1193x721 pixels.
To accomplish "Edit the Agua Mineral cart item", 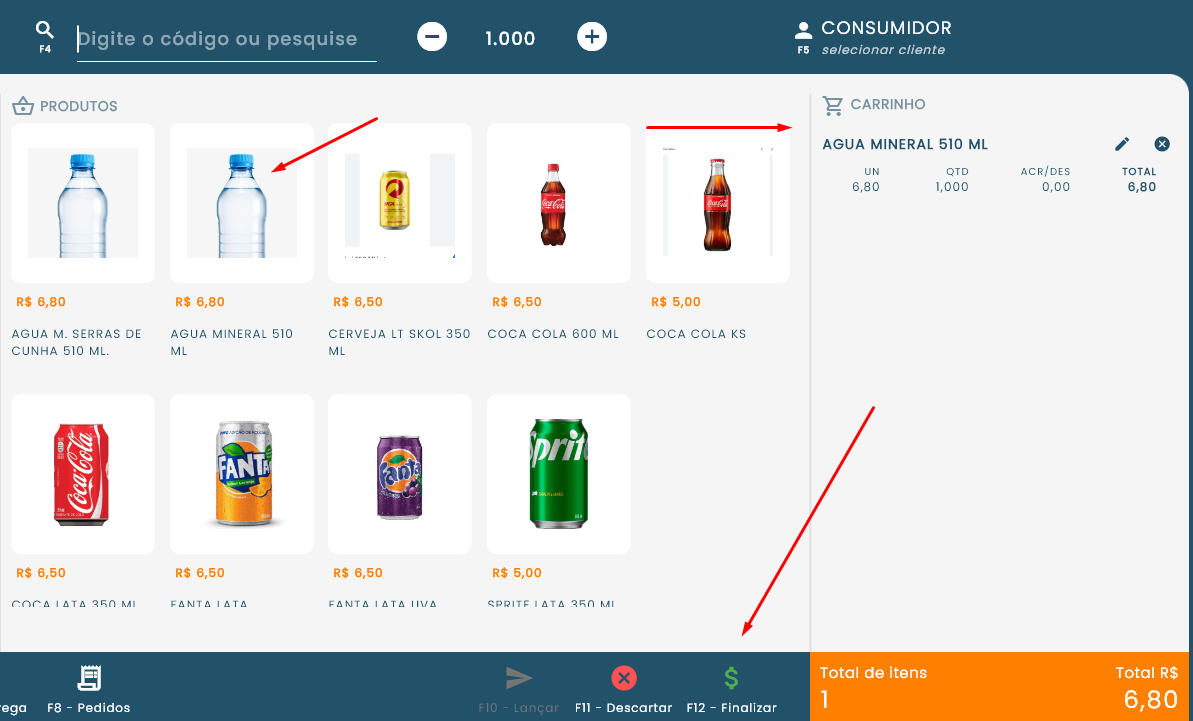I will pyautogui.click(x=1122, y=144).
